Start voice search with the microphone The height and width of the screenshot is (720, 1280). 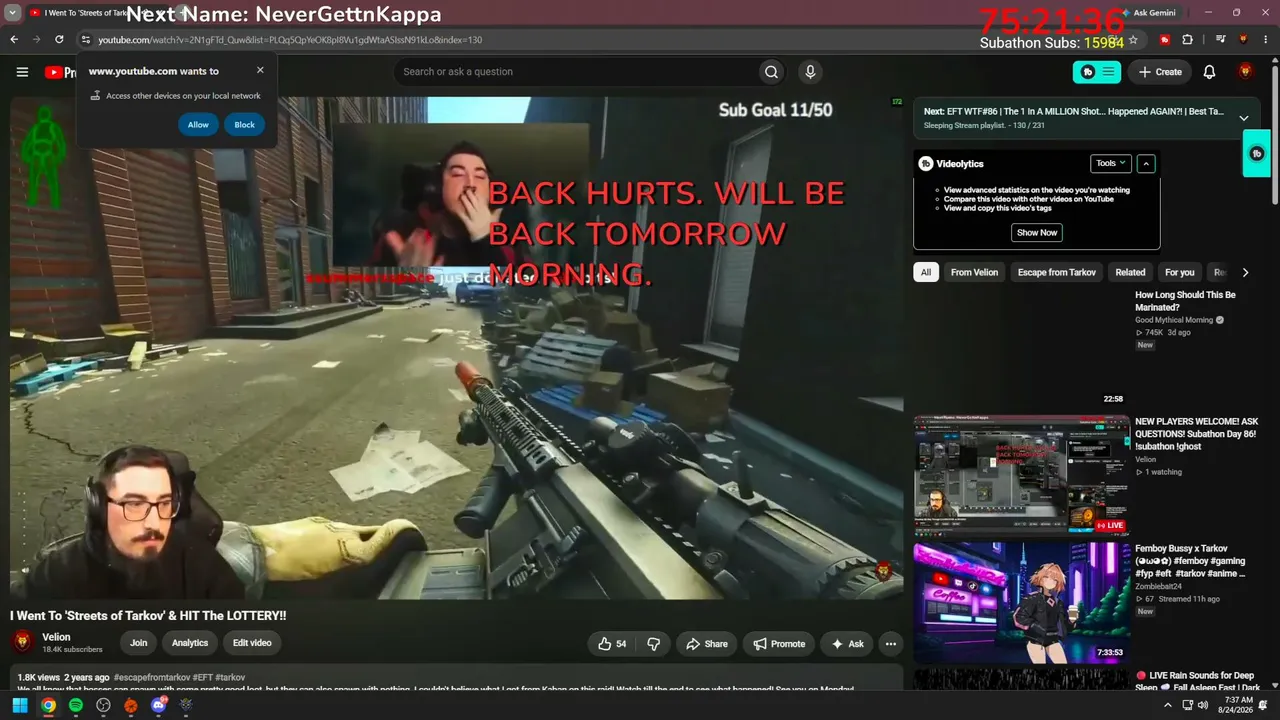pos(810,72)
